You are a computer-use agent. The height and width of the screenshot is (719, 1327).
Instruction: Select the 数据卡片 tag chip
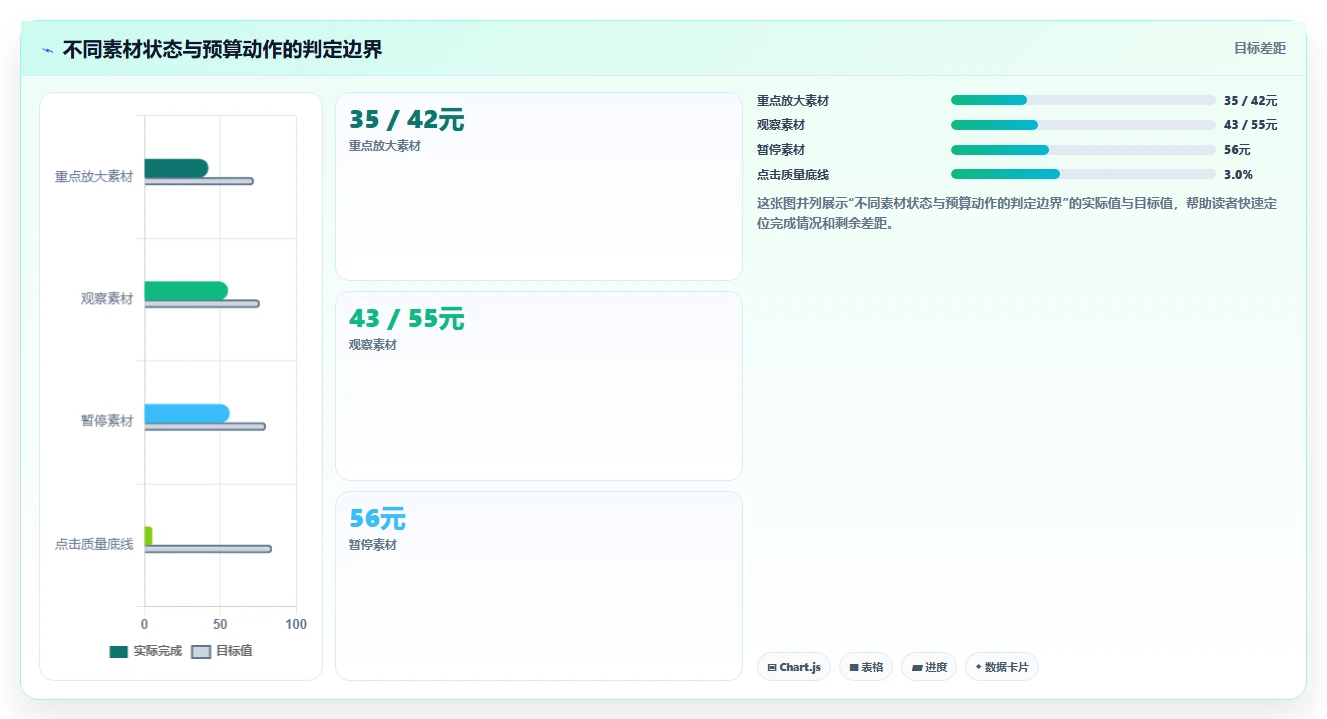pyautogui.click(x=1002, y=667)
